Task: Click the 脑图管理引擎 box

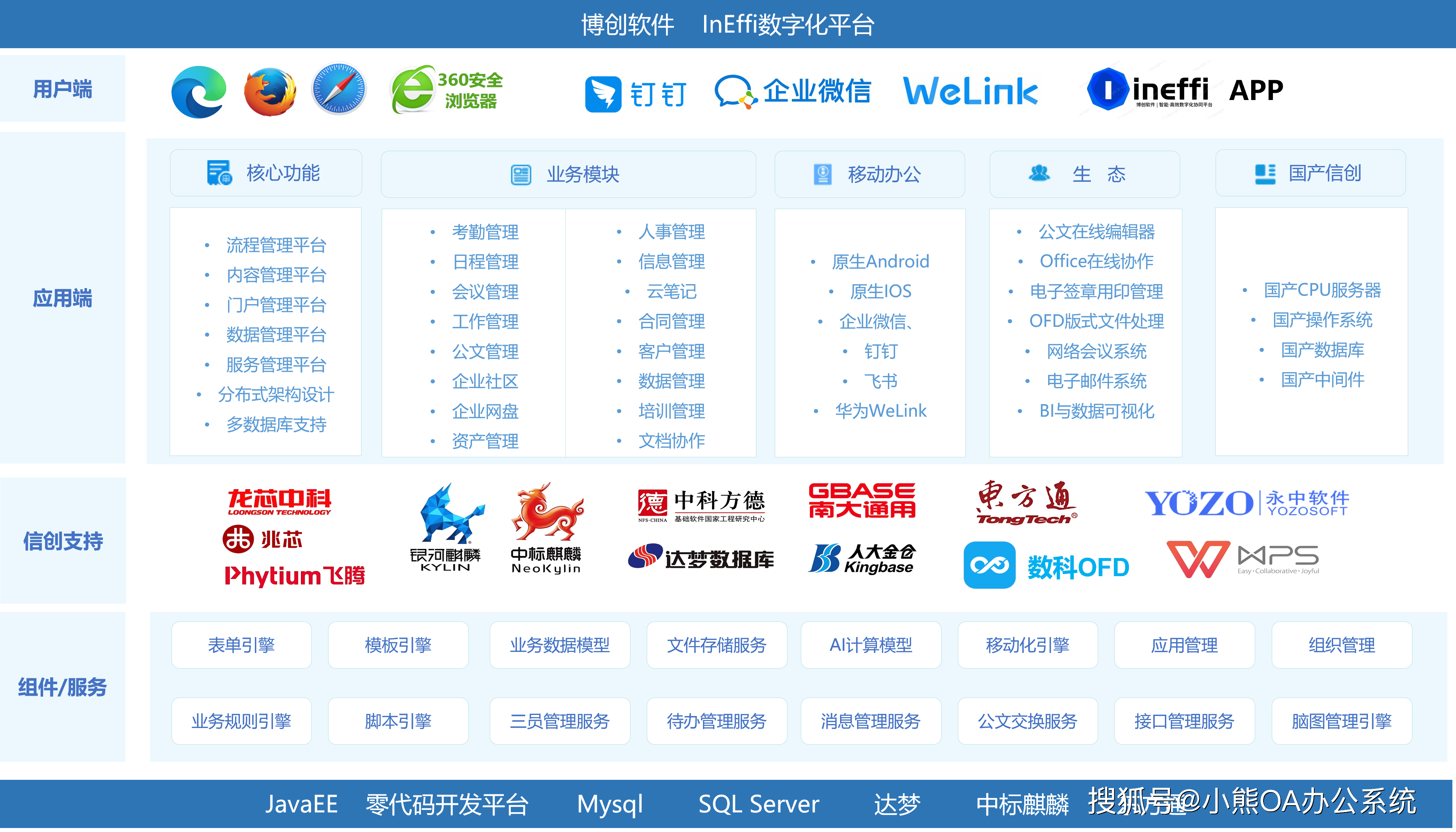Action: coord(1342,722)
